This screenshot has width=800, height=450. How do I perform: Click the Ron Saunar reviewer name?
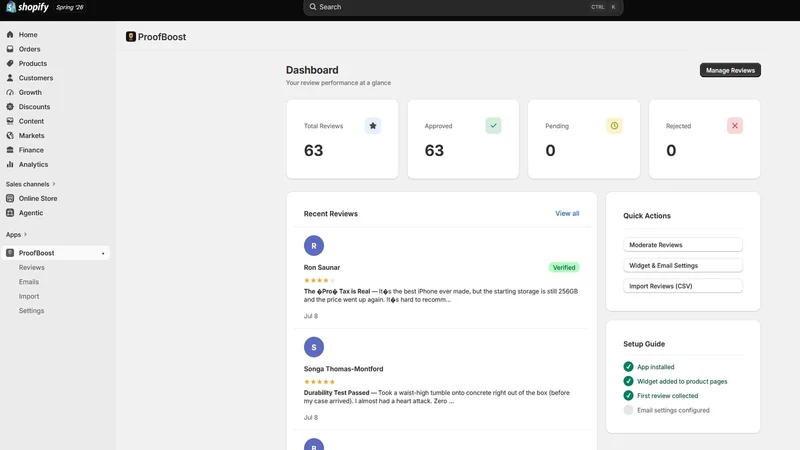point(321,267)
